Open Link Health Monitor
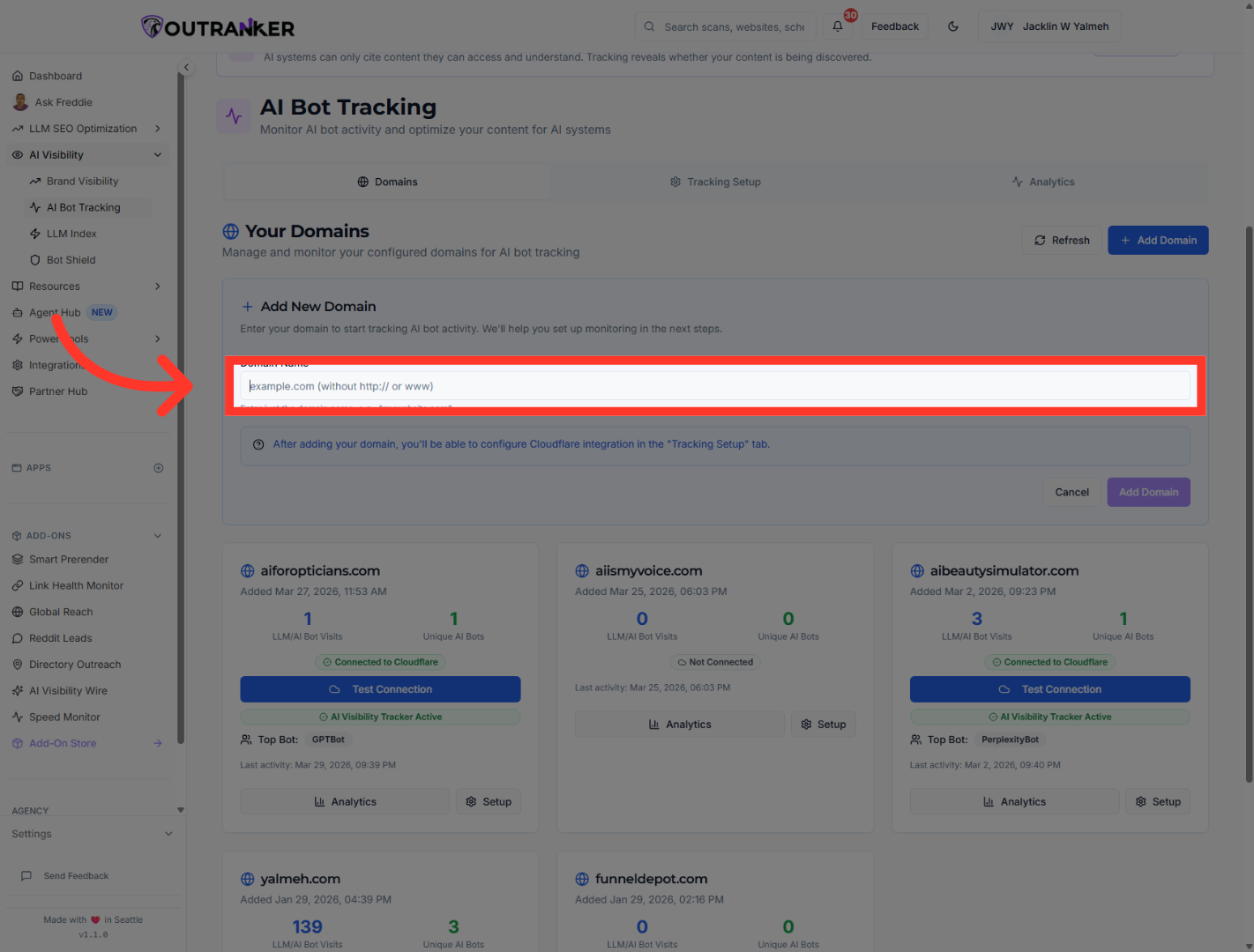The height and width of the screenshot is (952, 1254). point(76,584)
